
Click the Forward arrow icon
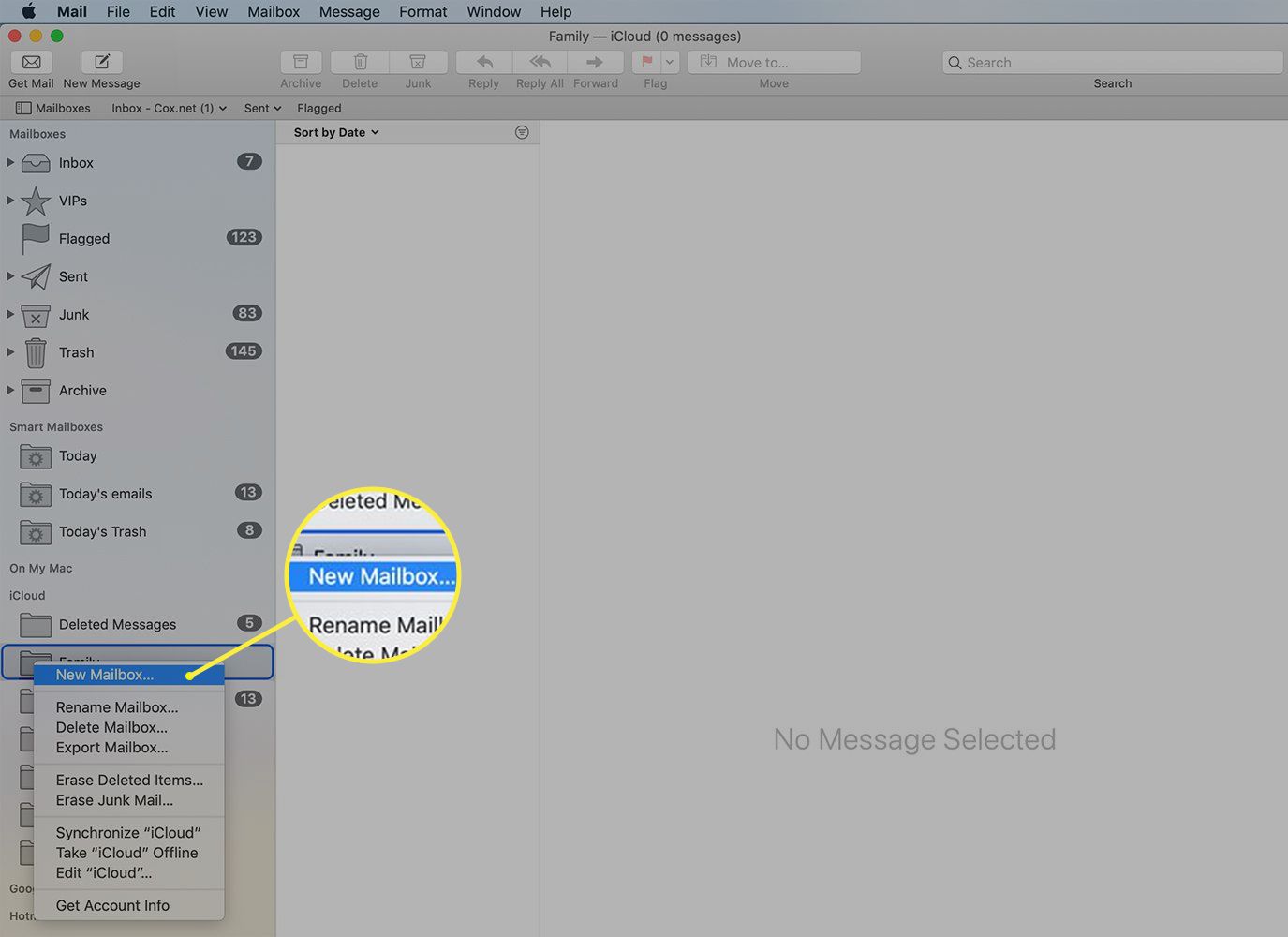[595, 62]
